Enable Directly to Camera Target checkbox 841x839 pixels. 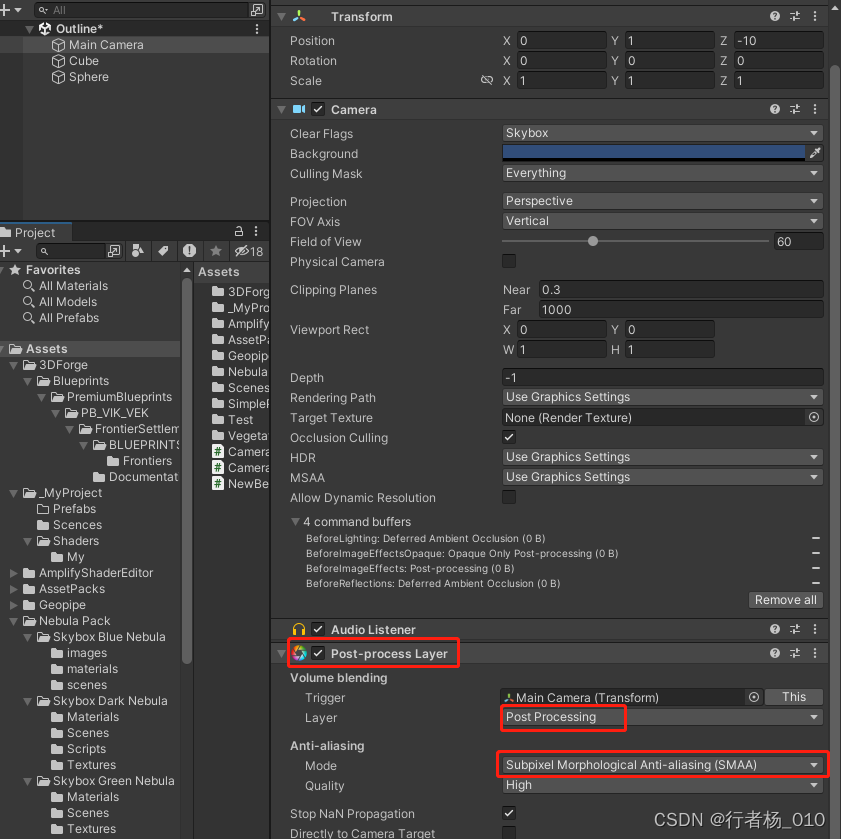(x=509, y=832)
